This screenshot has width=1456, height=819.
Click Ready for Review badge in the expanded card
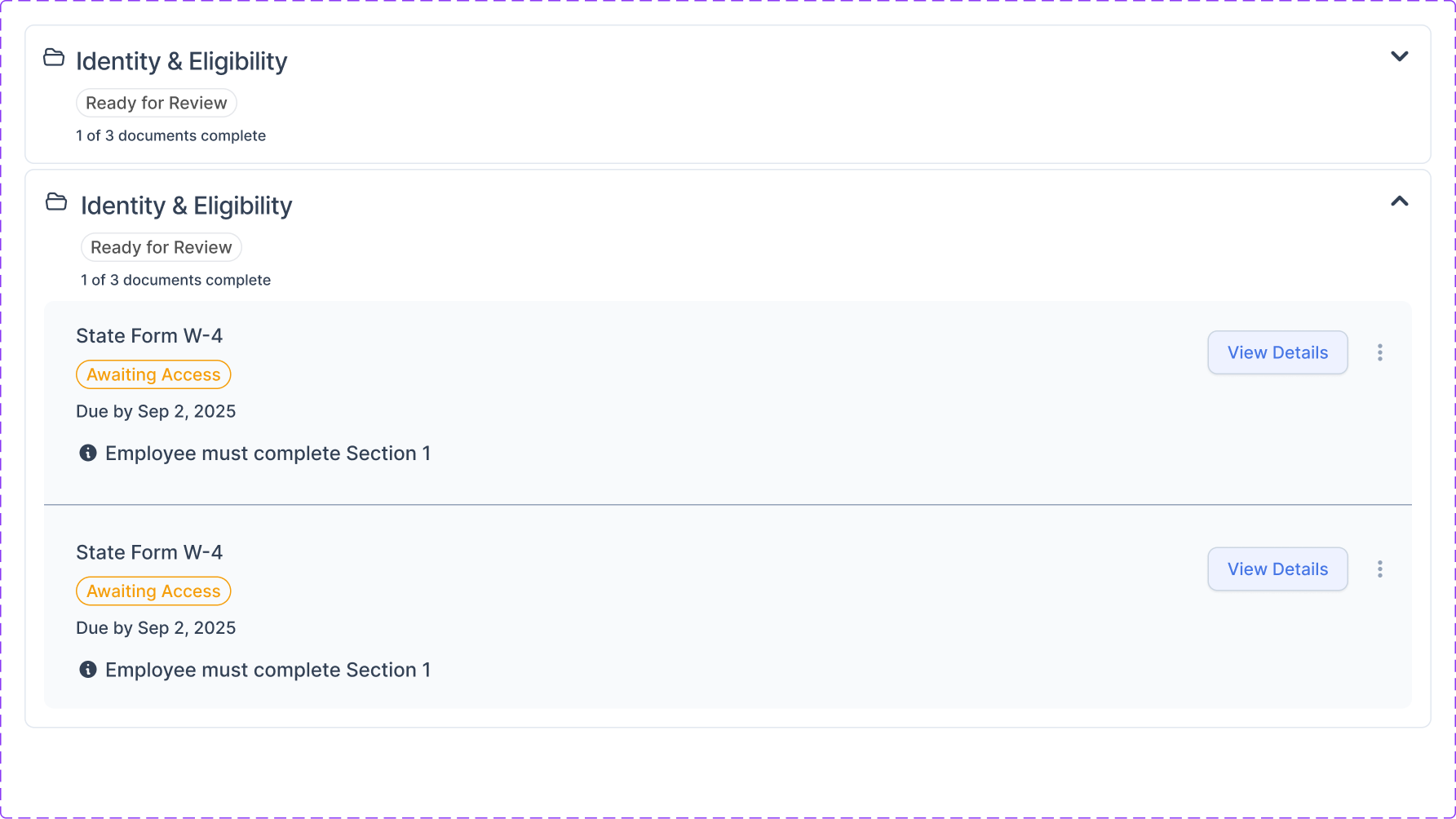pyautogui.click(x=162, y=248)
